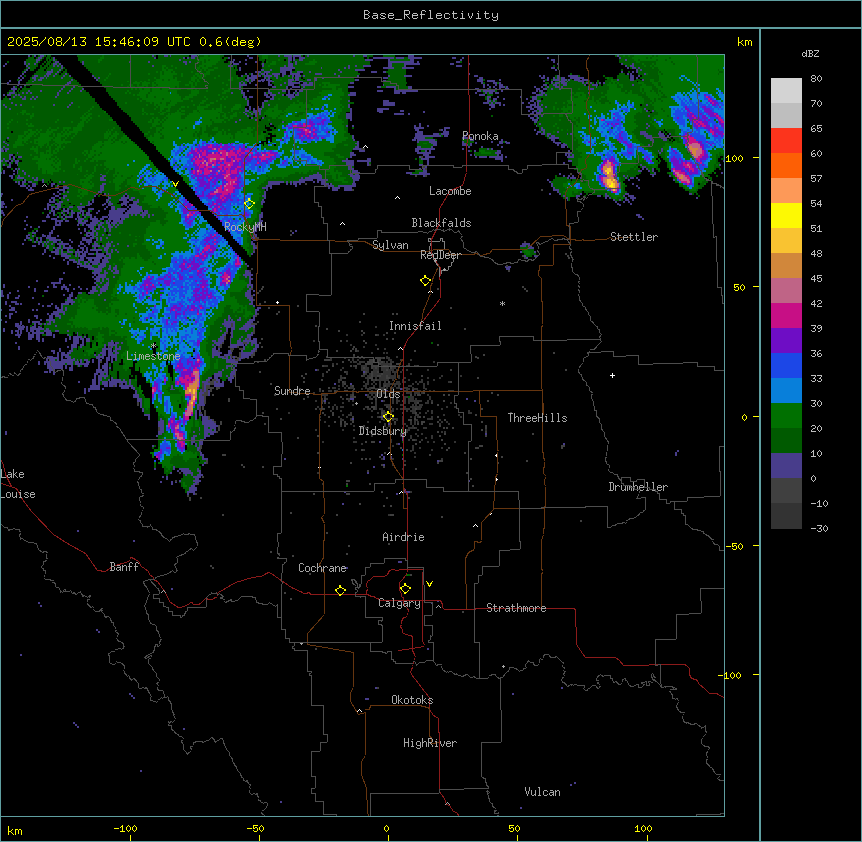Screen dimensions: 862x842
Task: Click the asterisk marker above Limestone label
Action: (154, 346)
